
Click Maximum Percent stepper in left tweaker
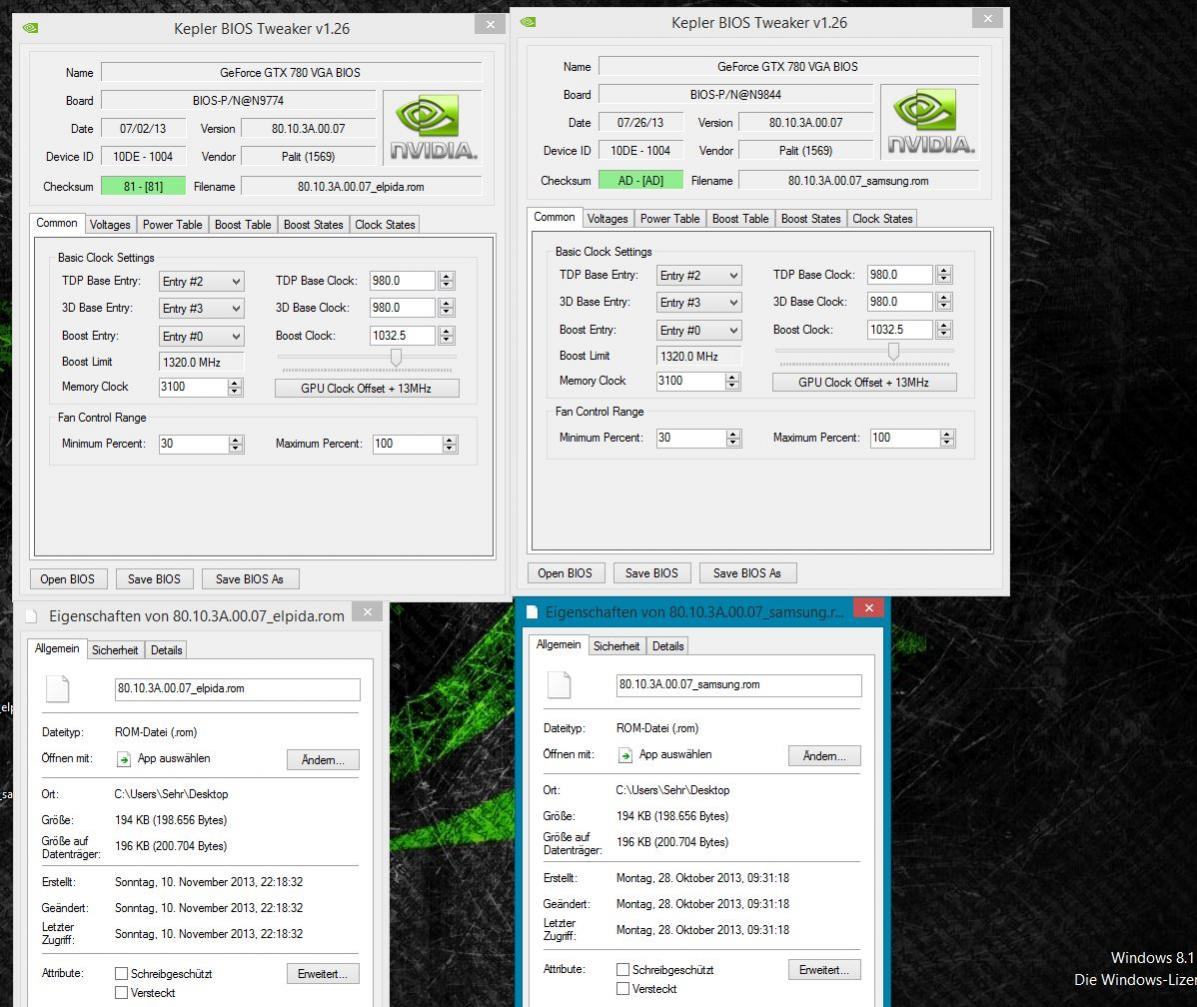pos(450,444)
